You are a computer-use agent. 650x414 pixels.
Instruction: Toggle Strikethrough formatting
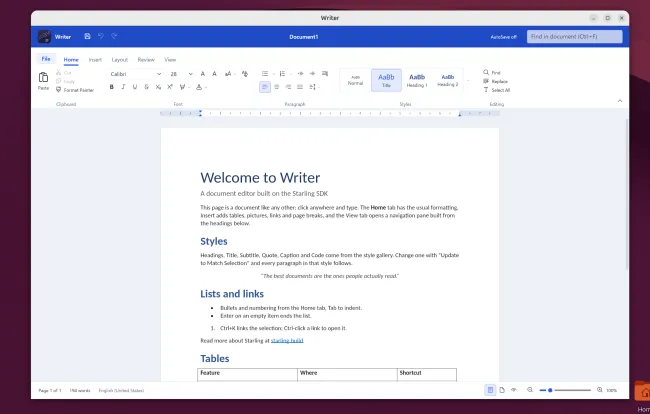[146, 87]
